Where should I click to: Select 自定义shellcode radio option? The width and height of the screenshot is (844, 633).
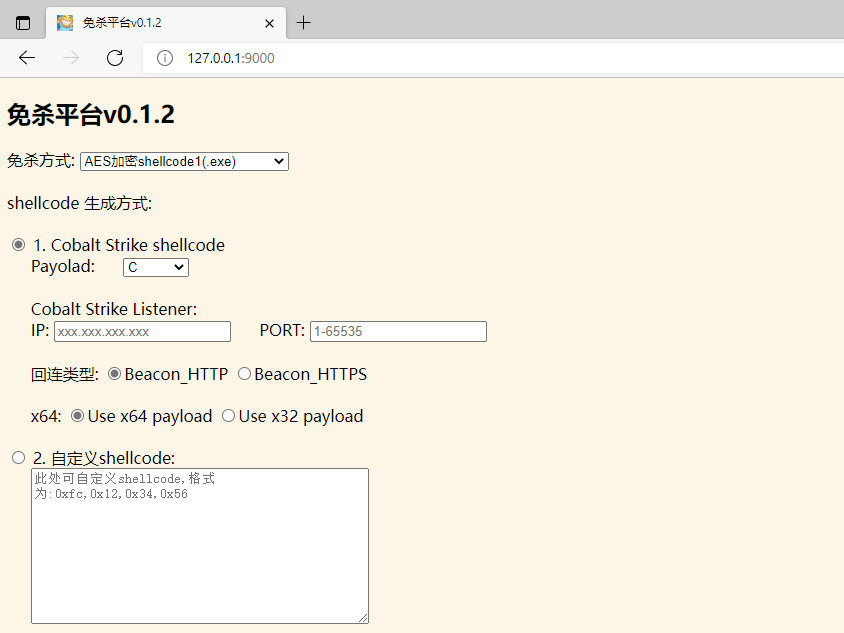coord(18,458)
